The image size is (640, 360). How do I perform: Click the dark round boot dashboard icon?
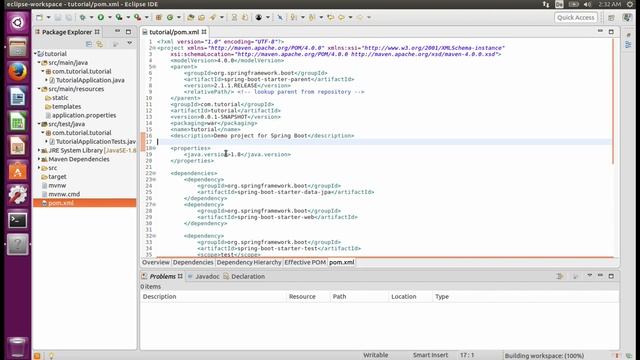click(x=258, y=18)
